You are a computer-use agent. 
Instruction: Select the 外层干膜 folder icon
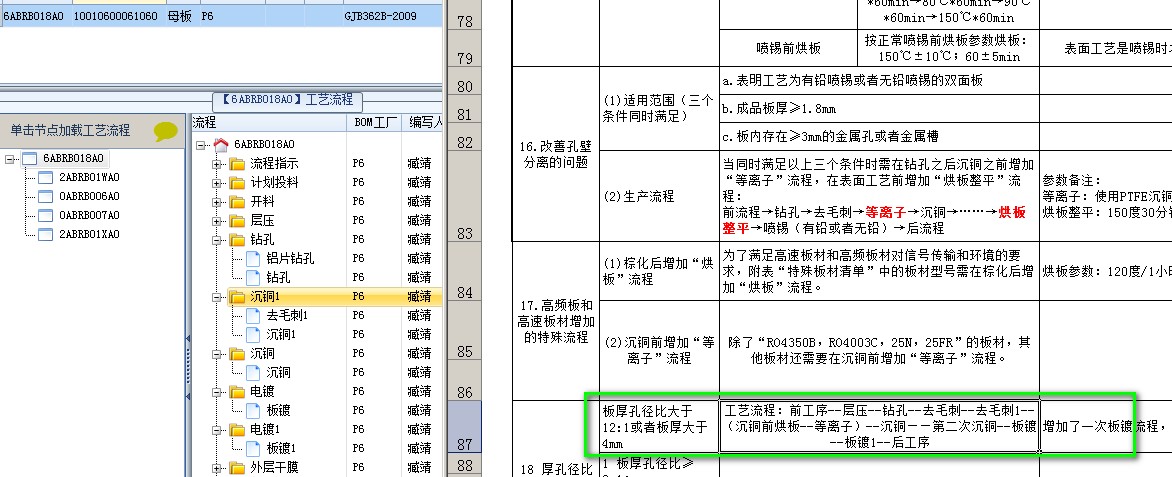click(237, 468)
